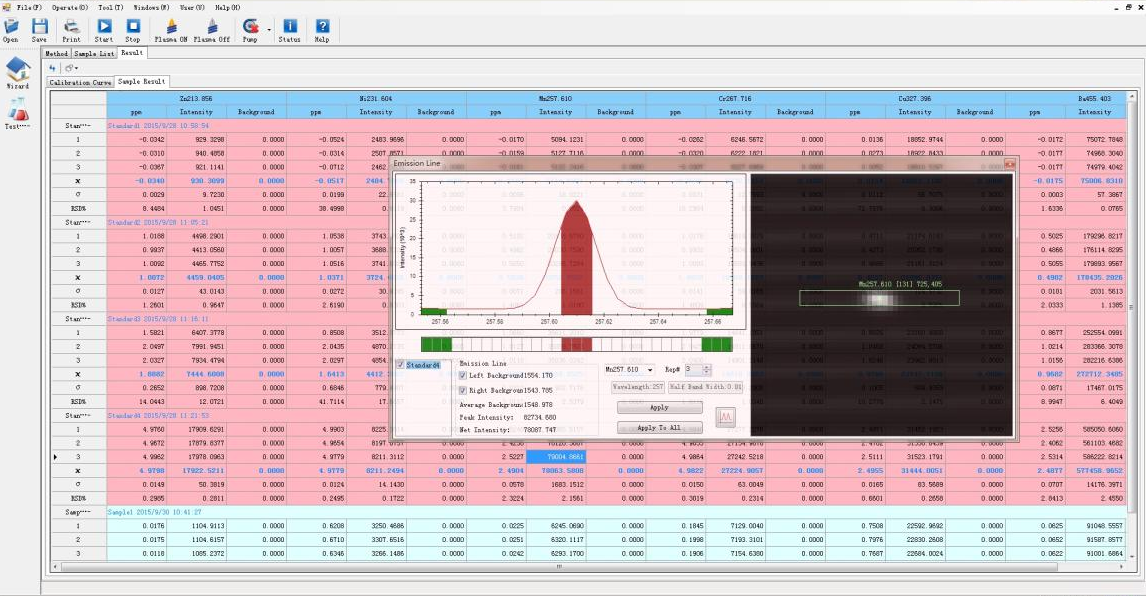Switch to the Sample List tab
This screenshot has height=596, width=1146.
click(94, 53)
